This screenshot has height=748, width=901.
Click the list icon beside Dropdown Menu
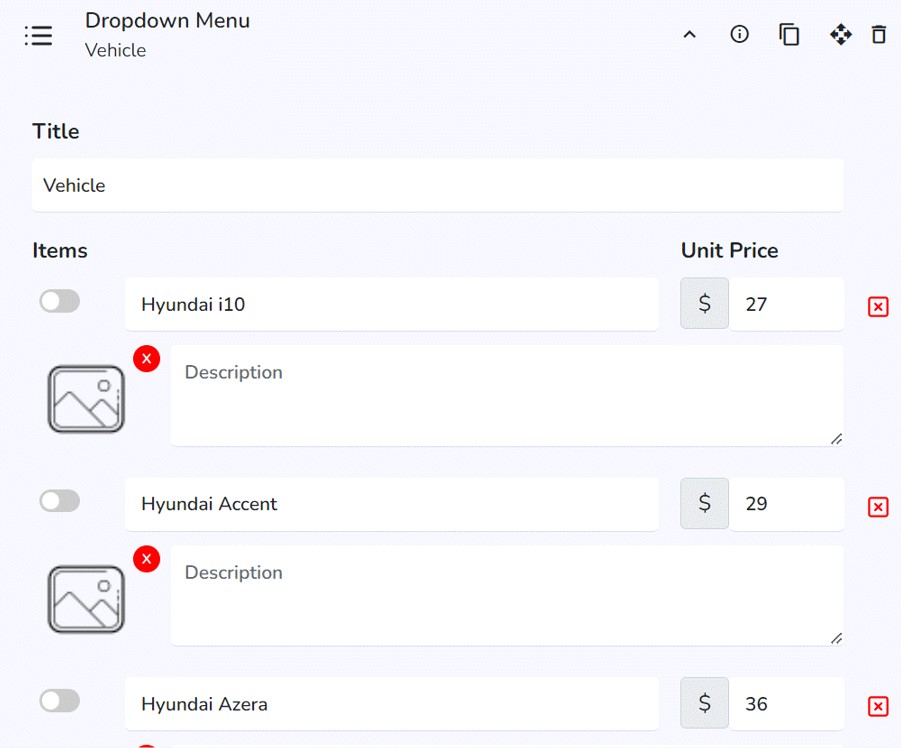[38, 36]
